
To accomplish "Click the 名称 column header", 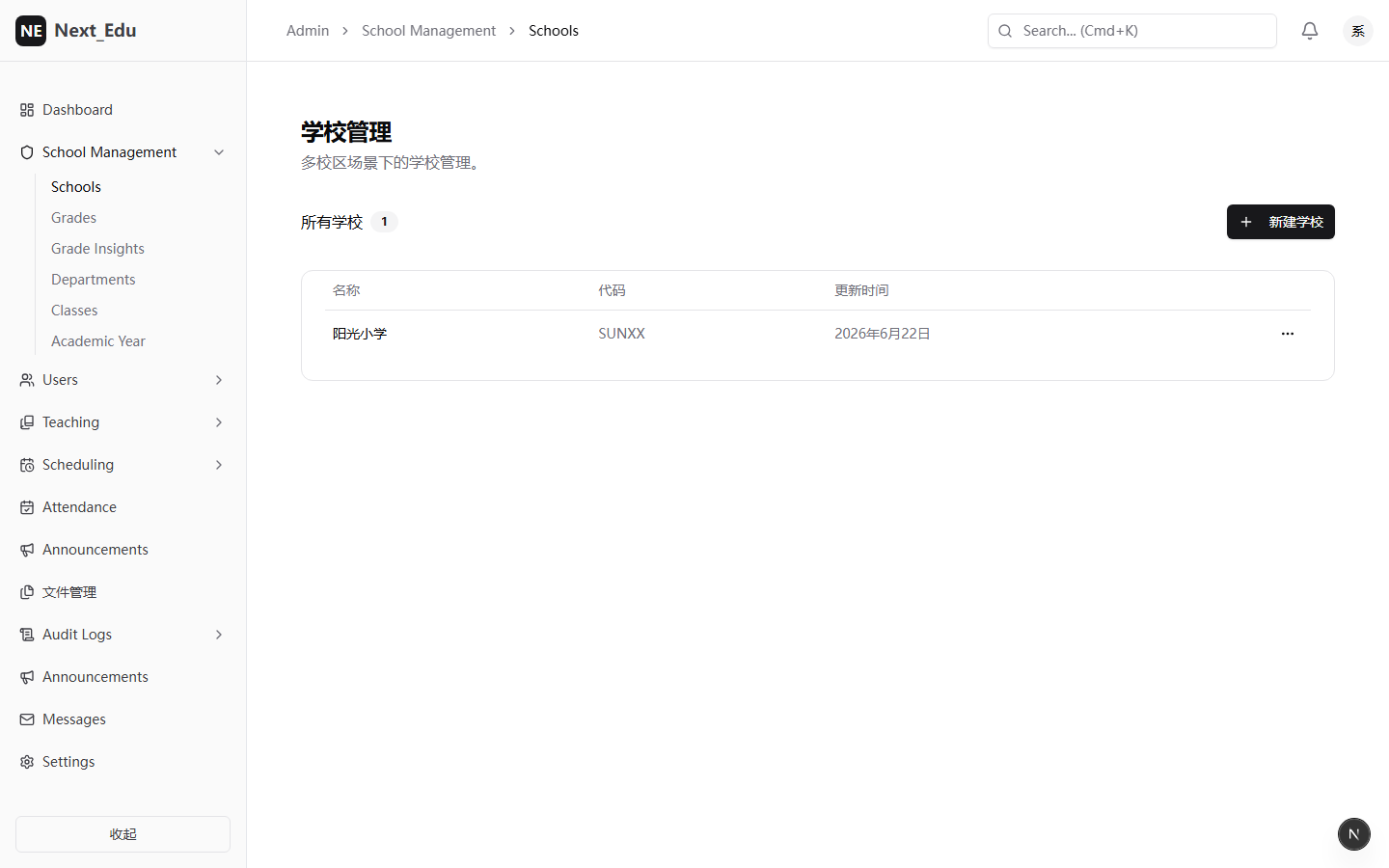I will (346, 290).
